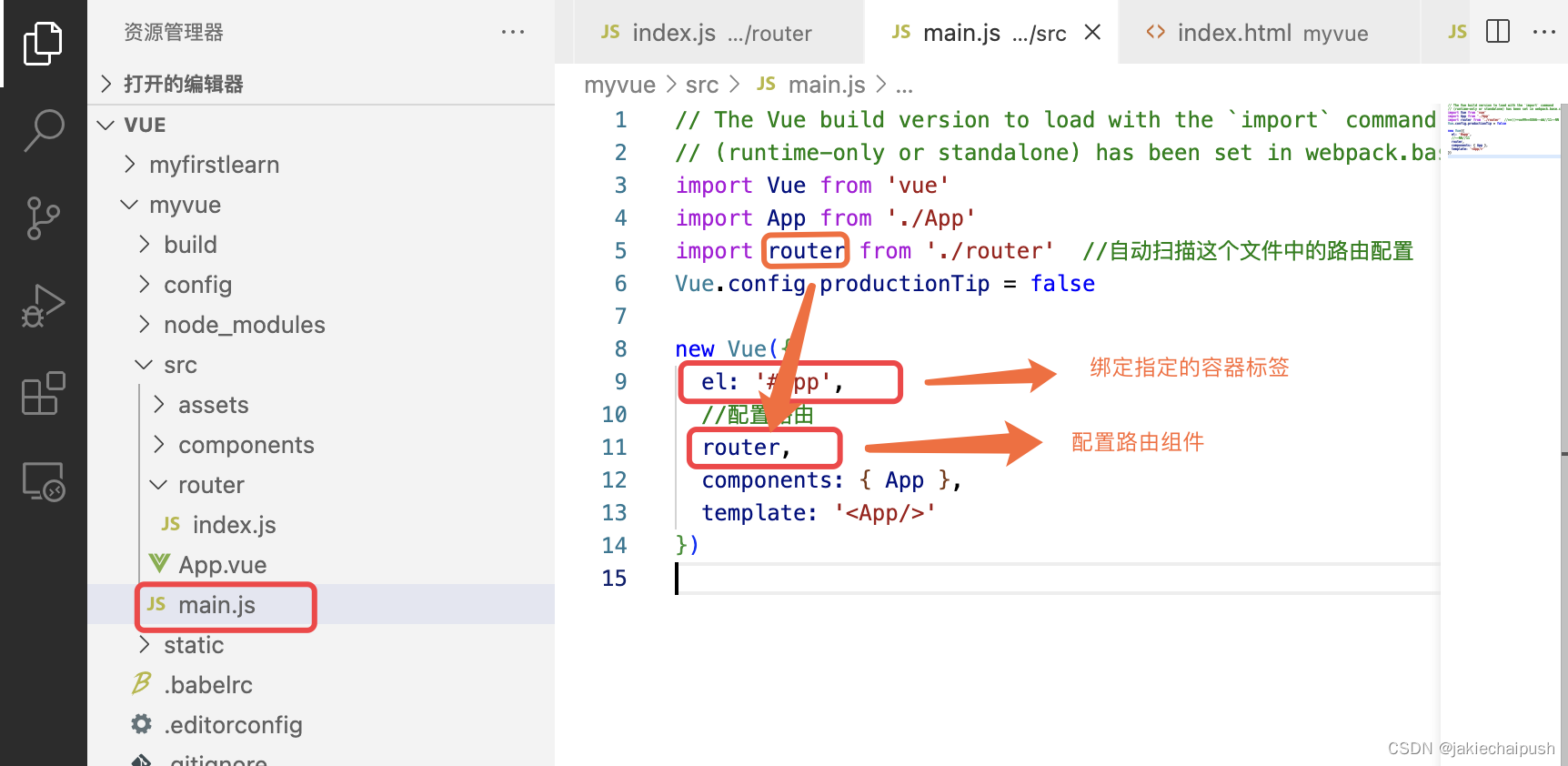1568x766 pixels.
Task: Expand the config folder
Action: point(321,285)
